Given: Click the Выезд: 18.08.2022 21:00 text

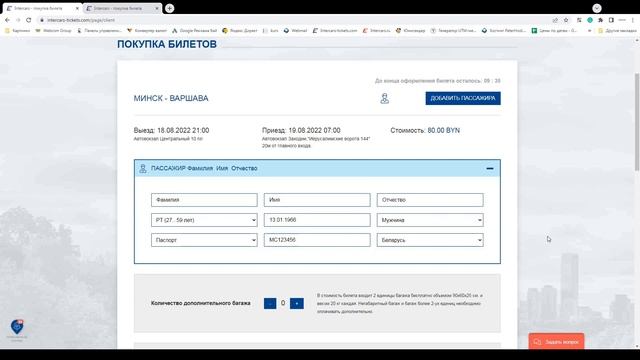Looking at the screenshot, I should 171,131.
